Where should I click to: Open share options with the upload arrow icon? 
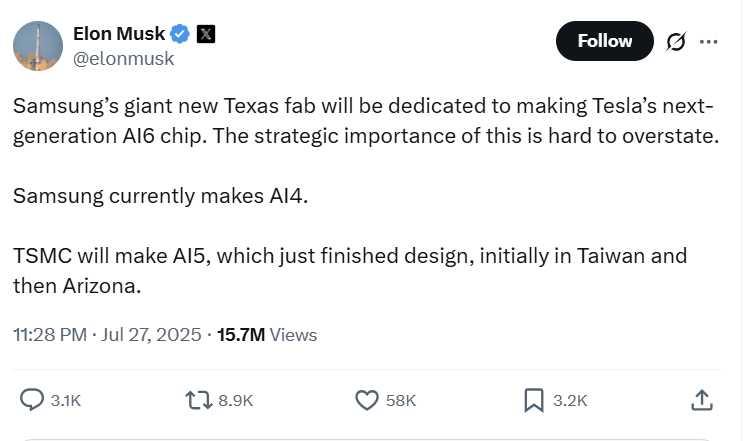pyautogui.click(x=702, y=400)
